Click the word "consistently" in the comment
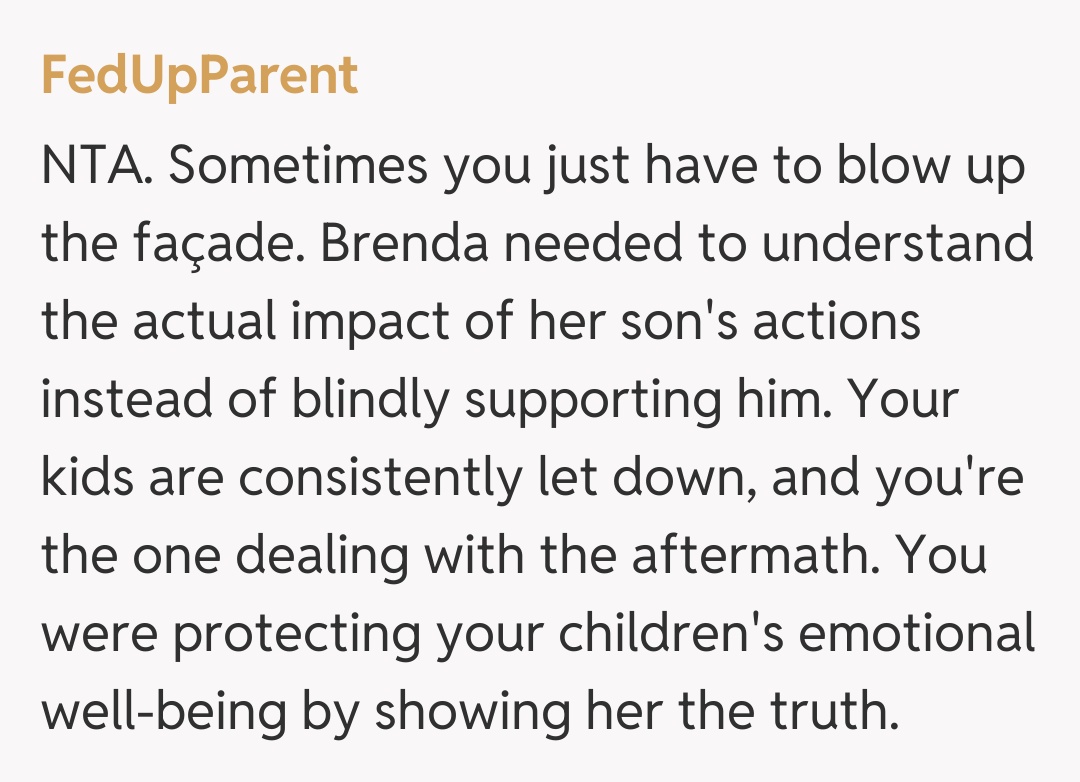The width and height of the screenshot is (1080, 782). point(380,479)
